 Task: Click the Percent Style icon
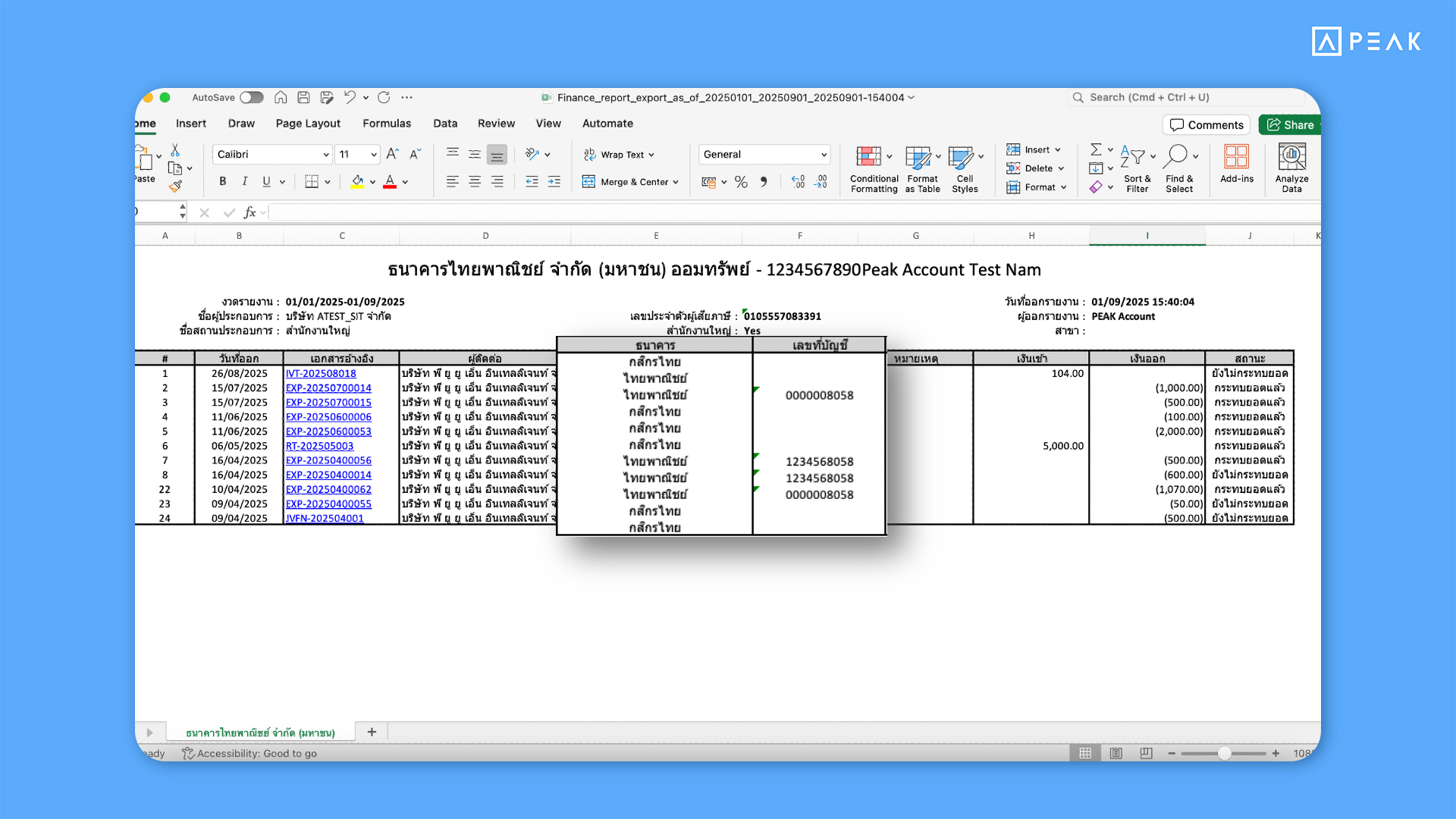[741, 182]
